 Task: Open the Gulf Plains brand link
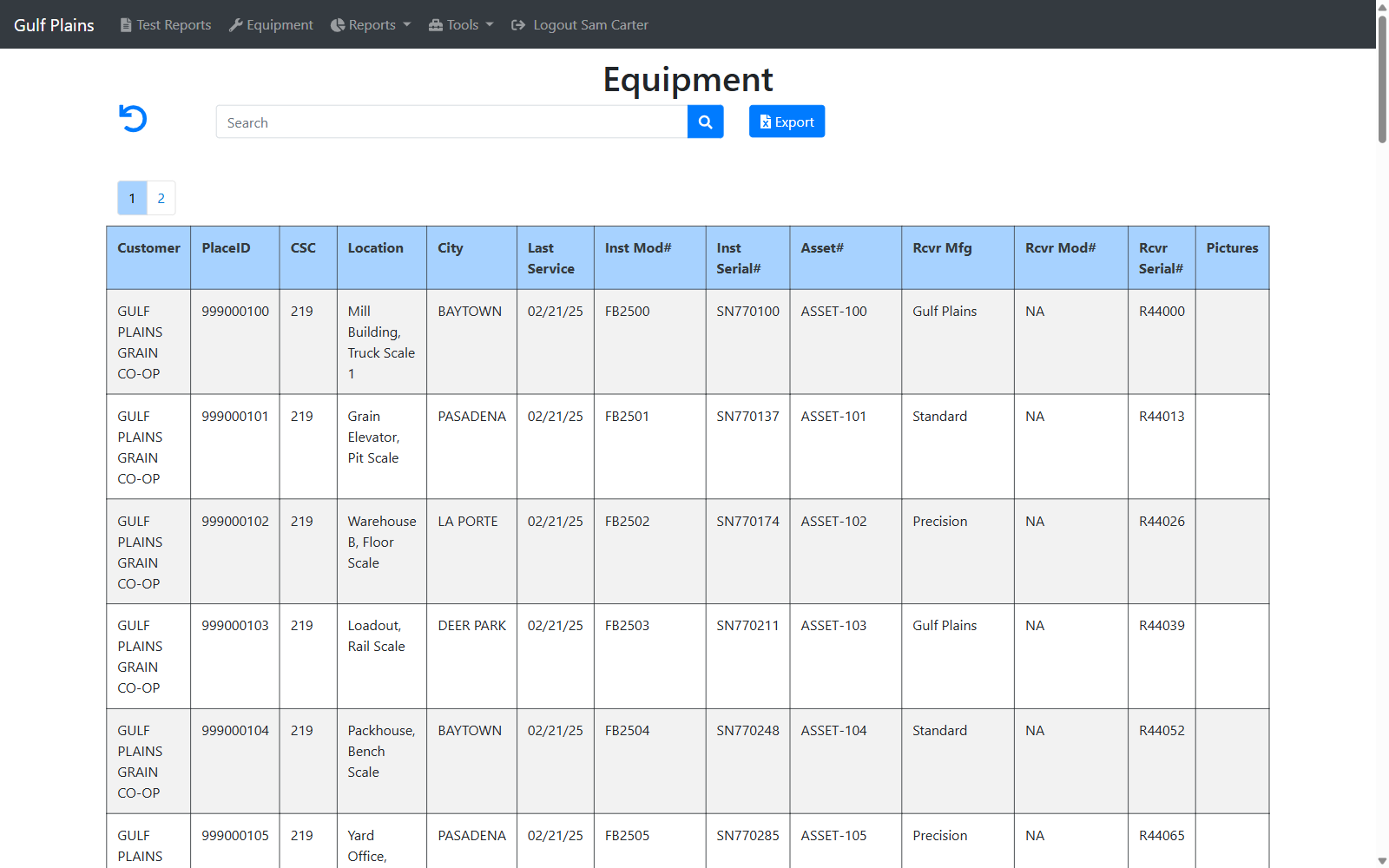click(54, 25)
